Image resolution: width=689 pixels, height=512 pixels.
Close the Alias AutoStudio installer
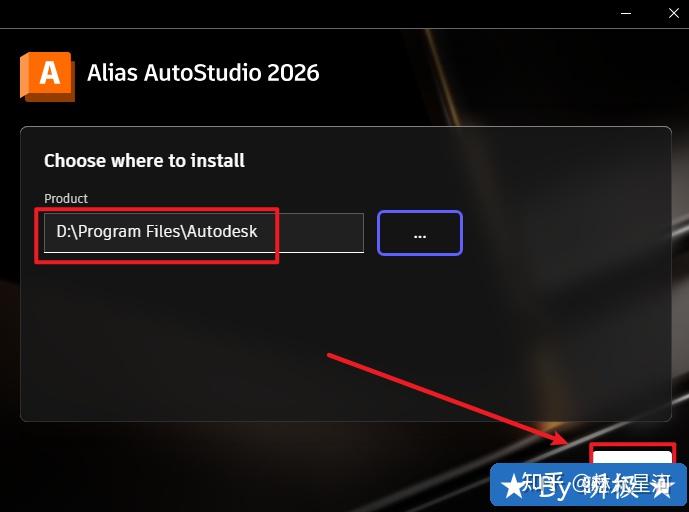[674, 13]
